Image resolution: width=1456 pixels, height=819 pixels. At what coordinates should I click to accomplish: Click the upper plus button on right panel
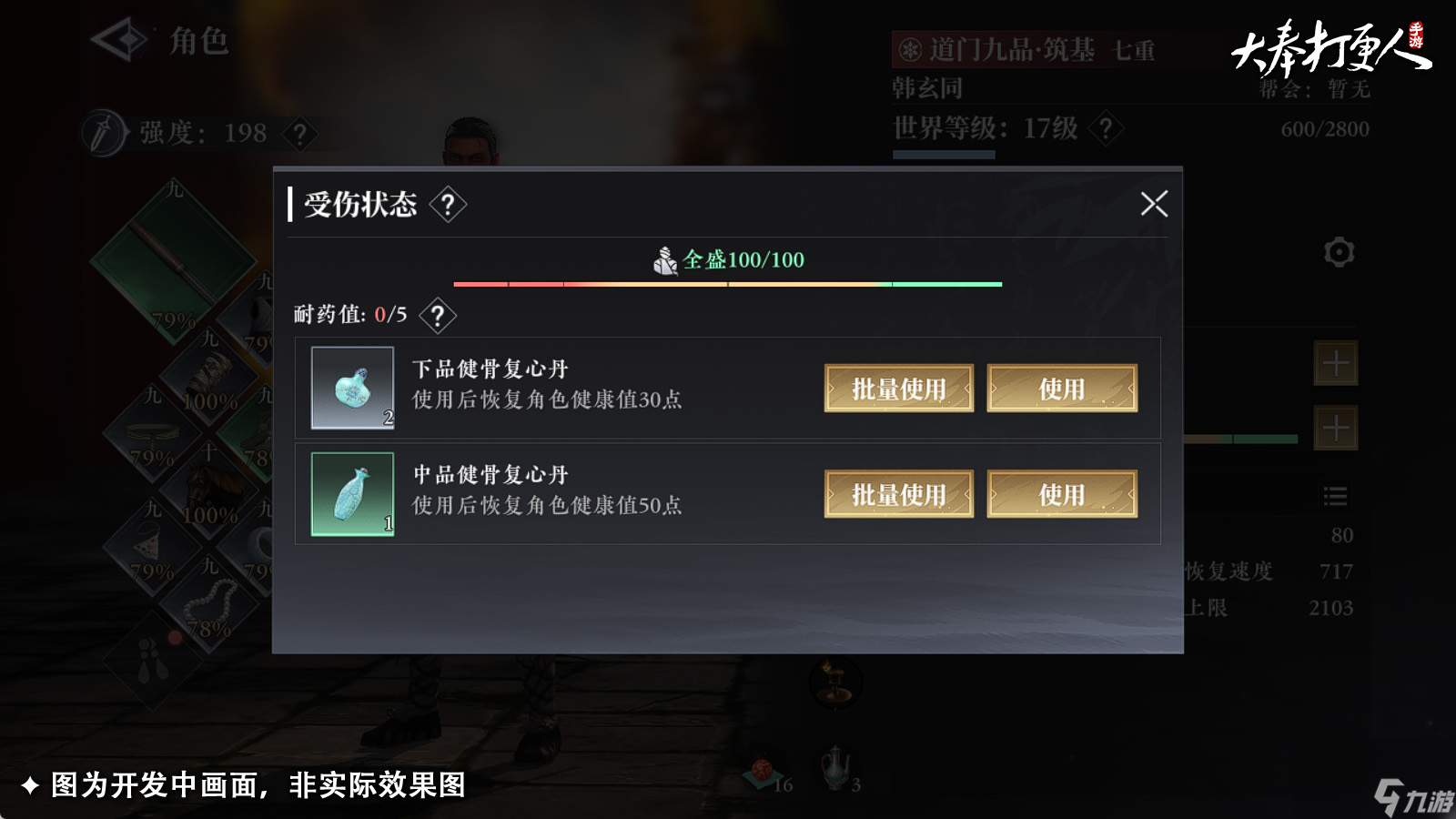[1336, 364]
